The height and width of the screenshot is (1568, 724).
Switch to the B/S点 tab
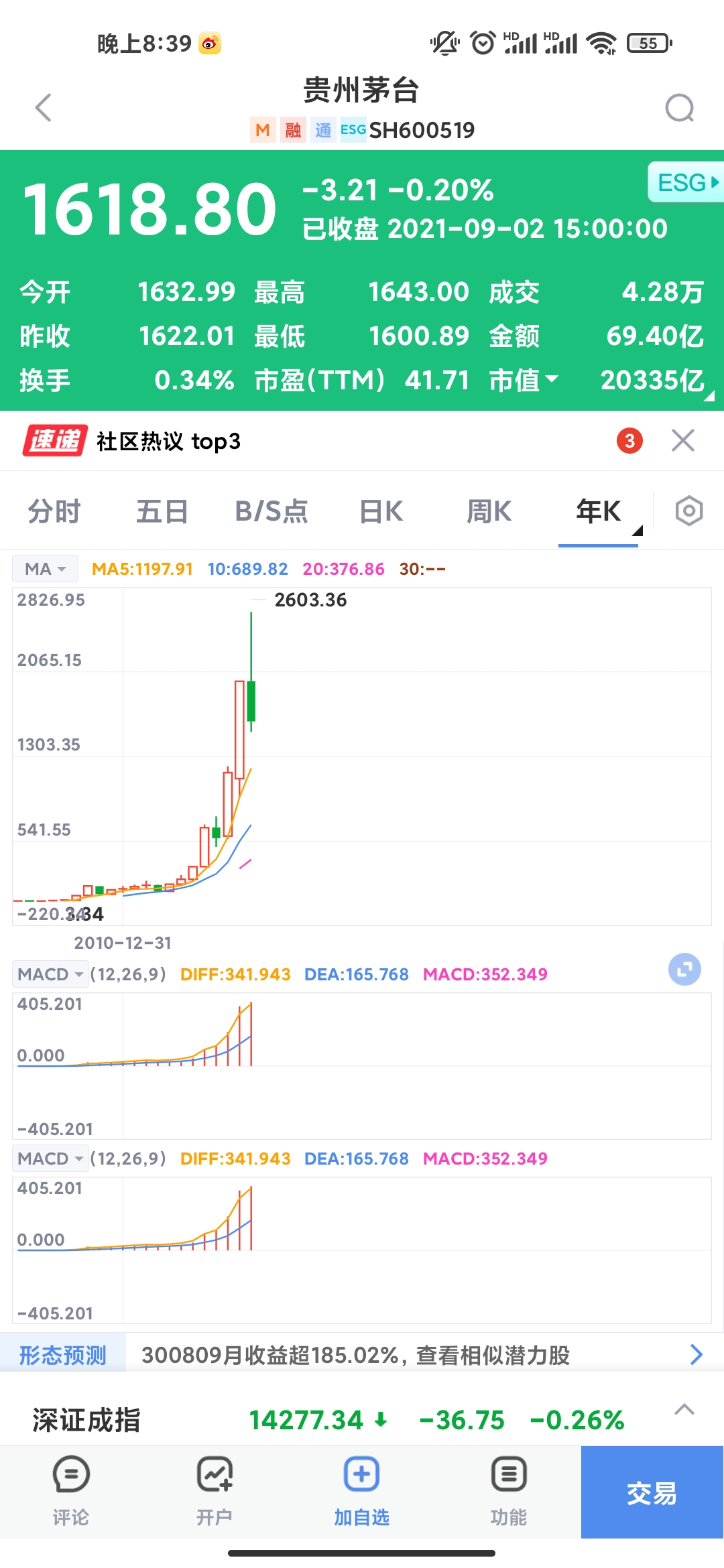271,511
